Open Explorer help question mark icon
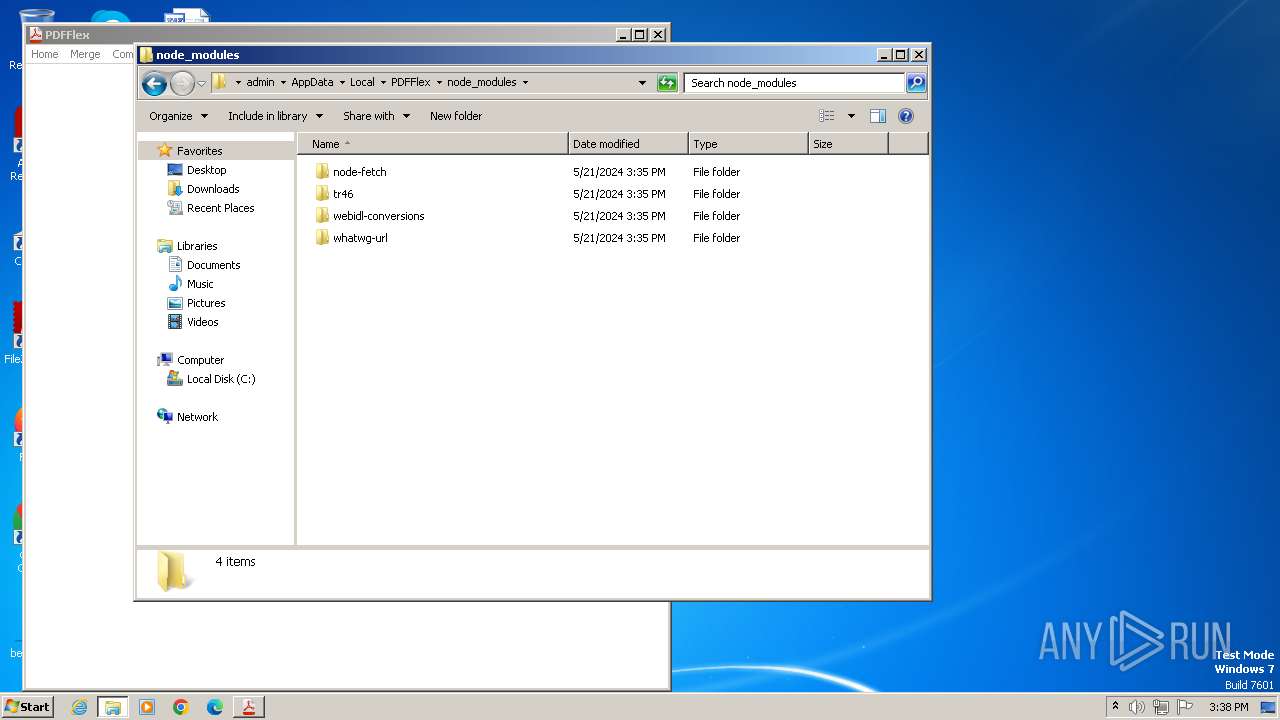The height and width of the screenshot is (720, 1280). click(x=906, y=116)
